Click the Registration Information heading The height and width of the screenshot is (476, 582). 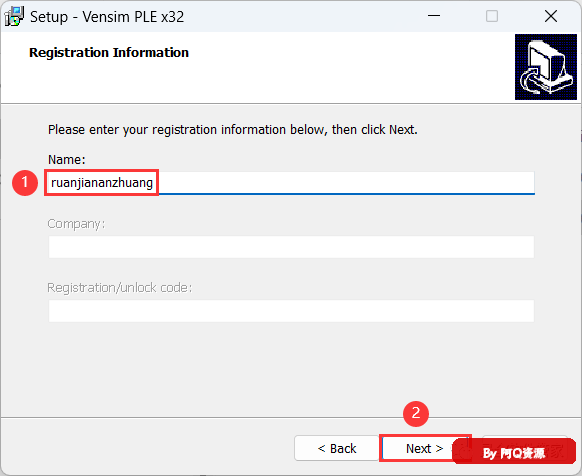click(109, 52)
